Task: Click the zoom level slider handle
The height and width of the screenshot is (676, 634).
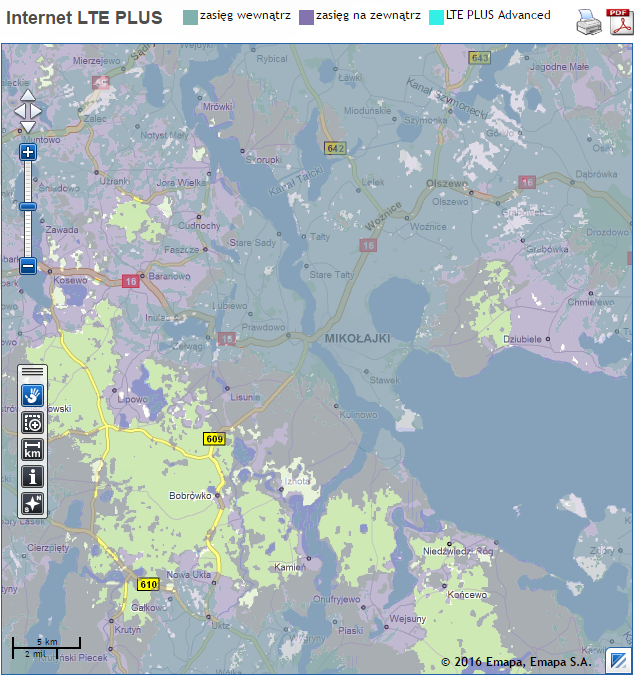Action: click(28, 207)
